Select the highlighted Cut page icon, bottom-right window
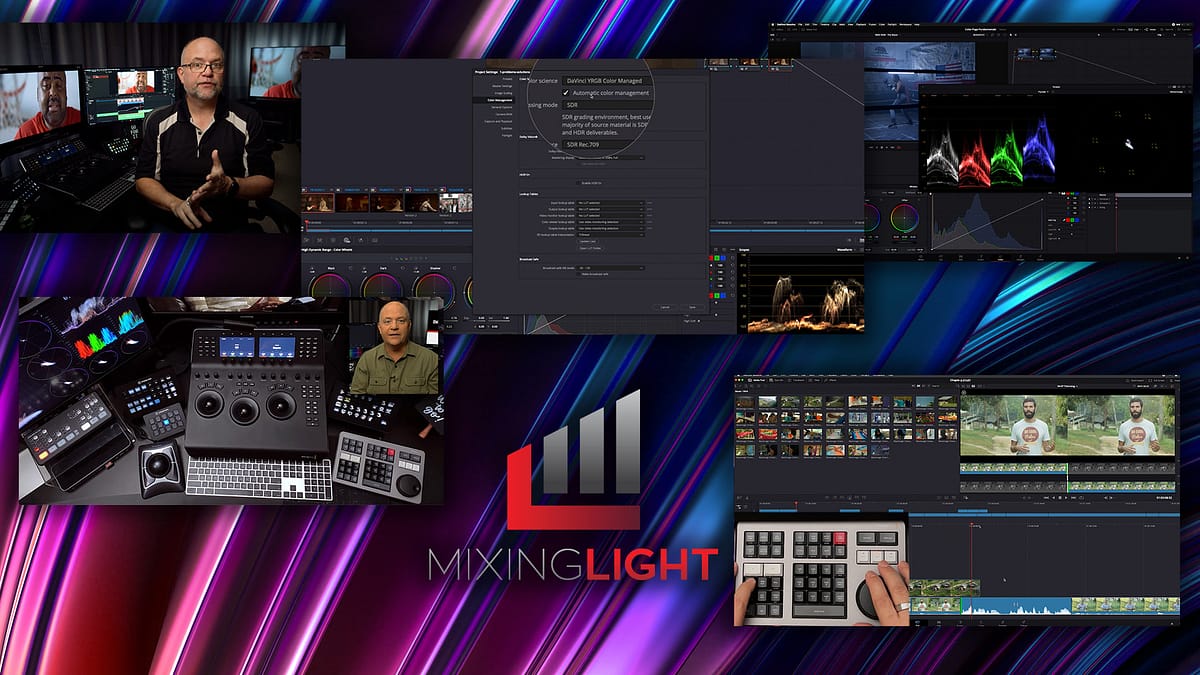This screenshot has width=1200, height=675. click(x=916, y=621)
